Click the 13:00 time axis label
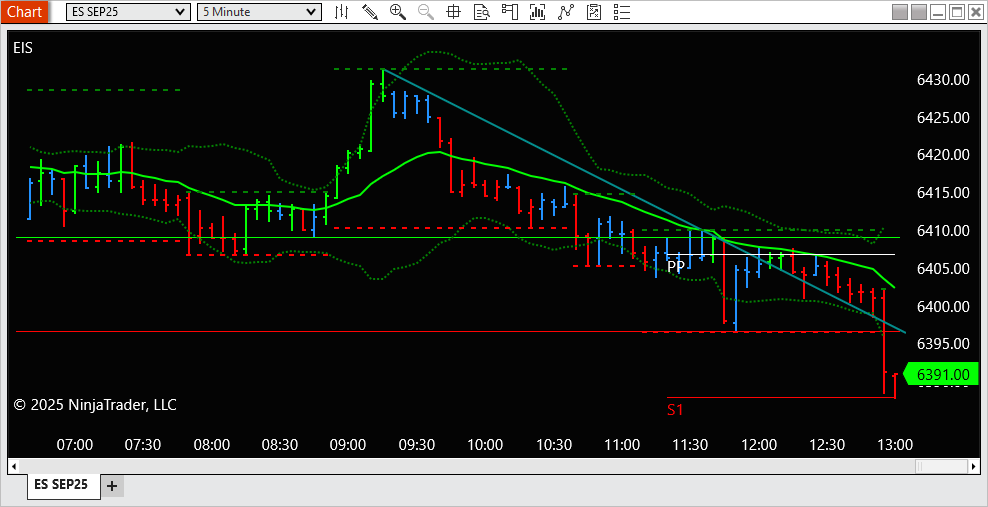Image resolution: width=988 pixels, height=507 pixels. pyautogui.click(x=895, y=445)
